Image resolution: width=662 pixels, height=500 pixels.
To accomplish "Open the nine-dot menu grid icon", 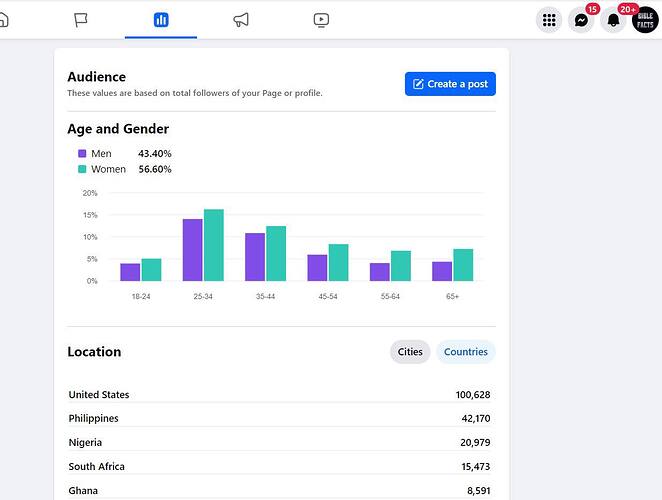I will click(549, 20).
